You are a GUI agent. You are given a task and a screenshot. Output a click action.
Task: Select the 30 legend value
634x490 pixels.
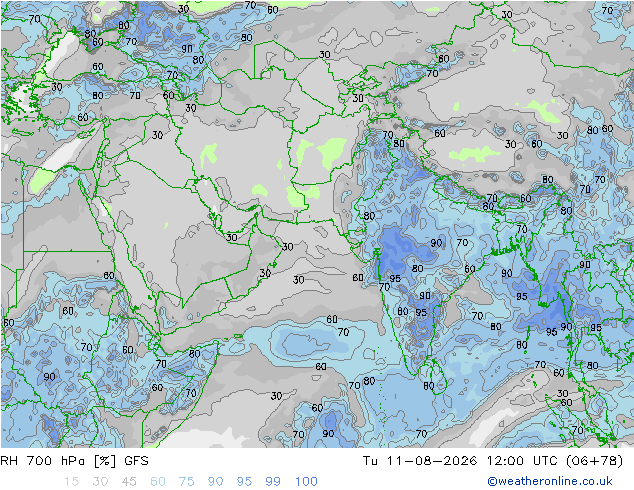100,482
